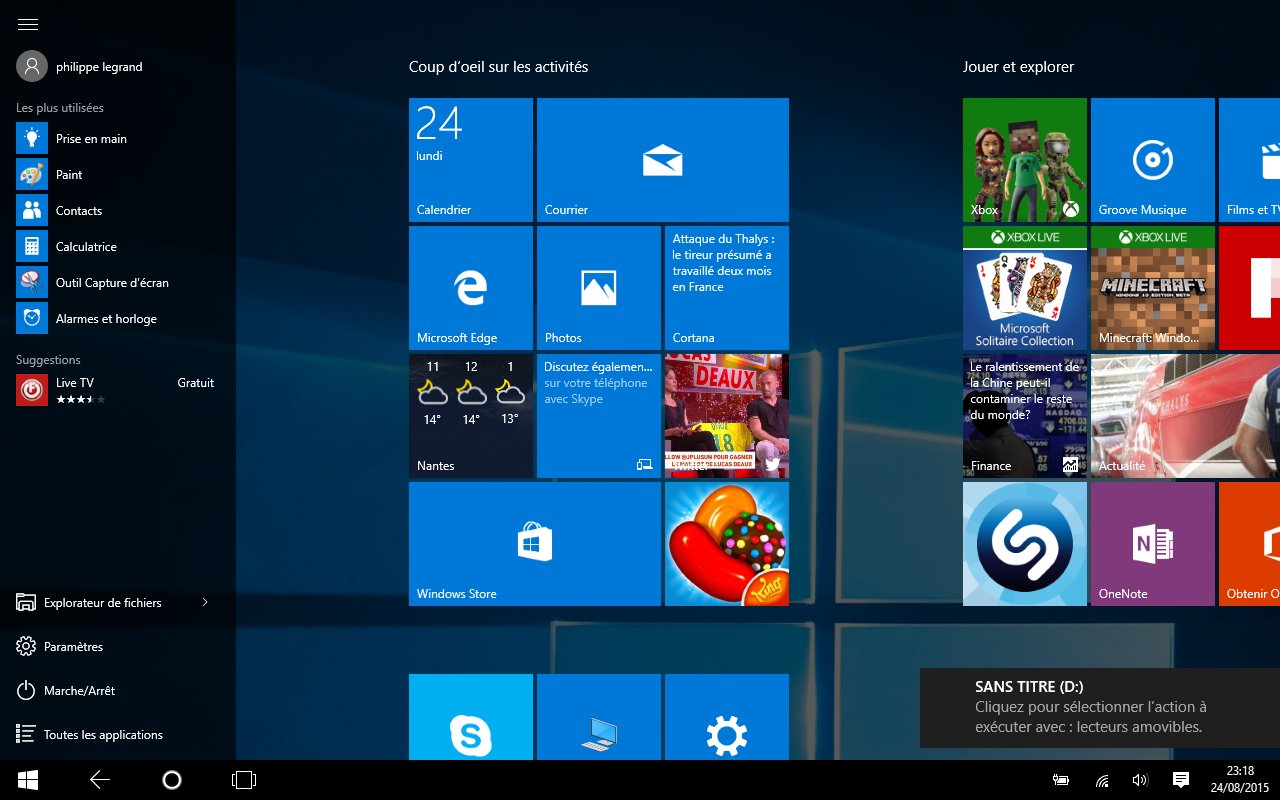Image resolution: width=1280 pixels, height=800 pixels.
Task: Open Contacts app in the list
Action: [x=118, y=211]
